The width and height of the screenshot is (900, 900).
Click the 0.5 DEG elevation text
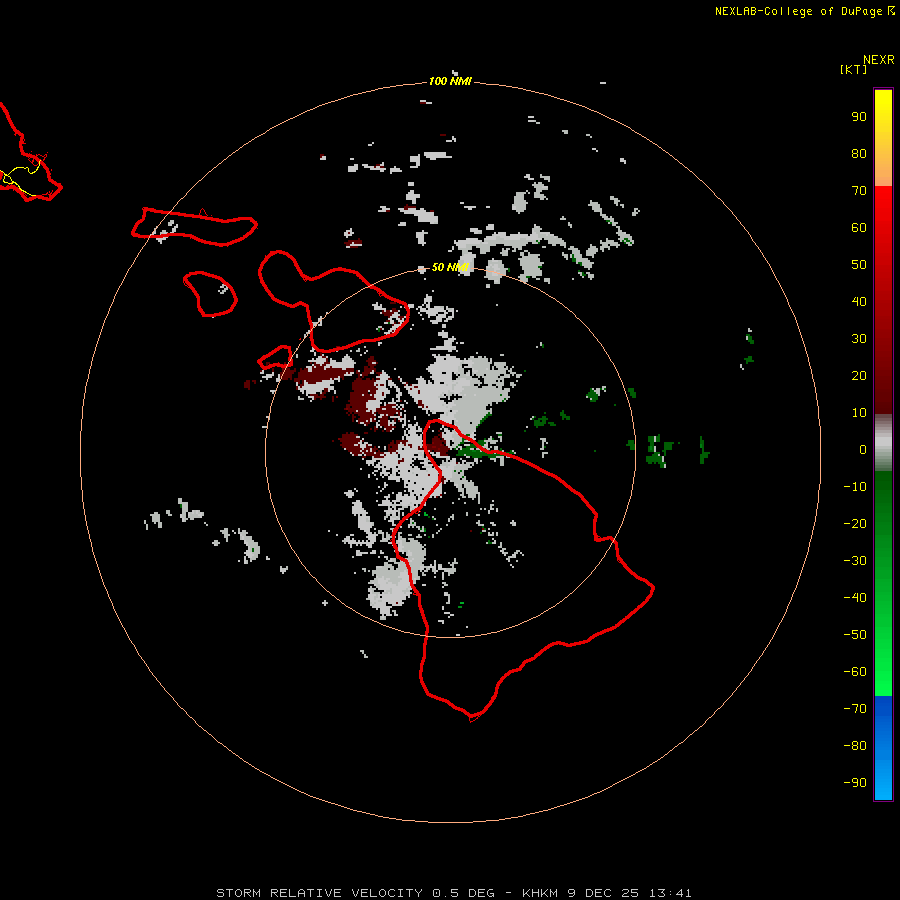[463, 893]
